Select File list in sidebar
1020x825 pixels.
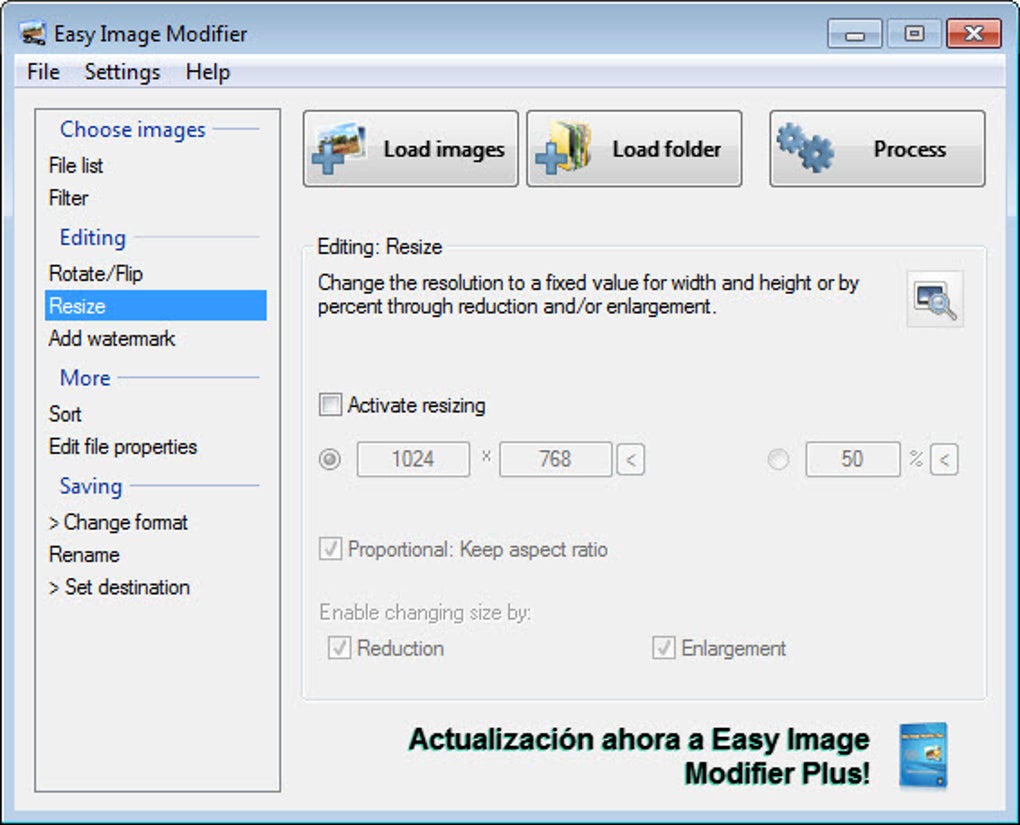155,165
